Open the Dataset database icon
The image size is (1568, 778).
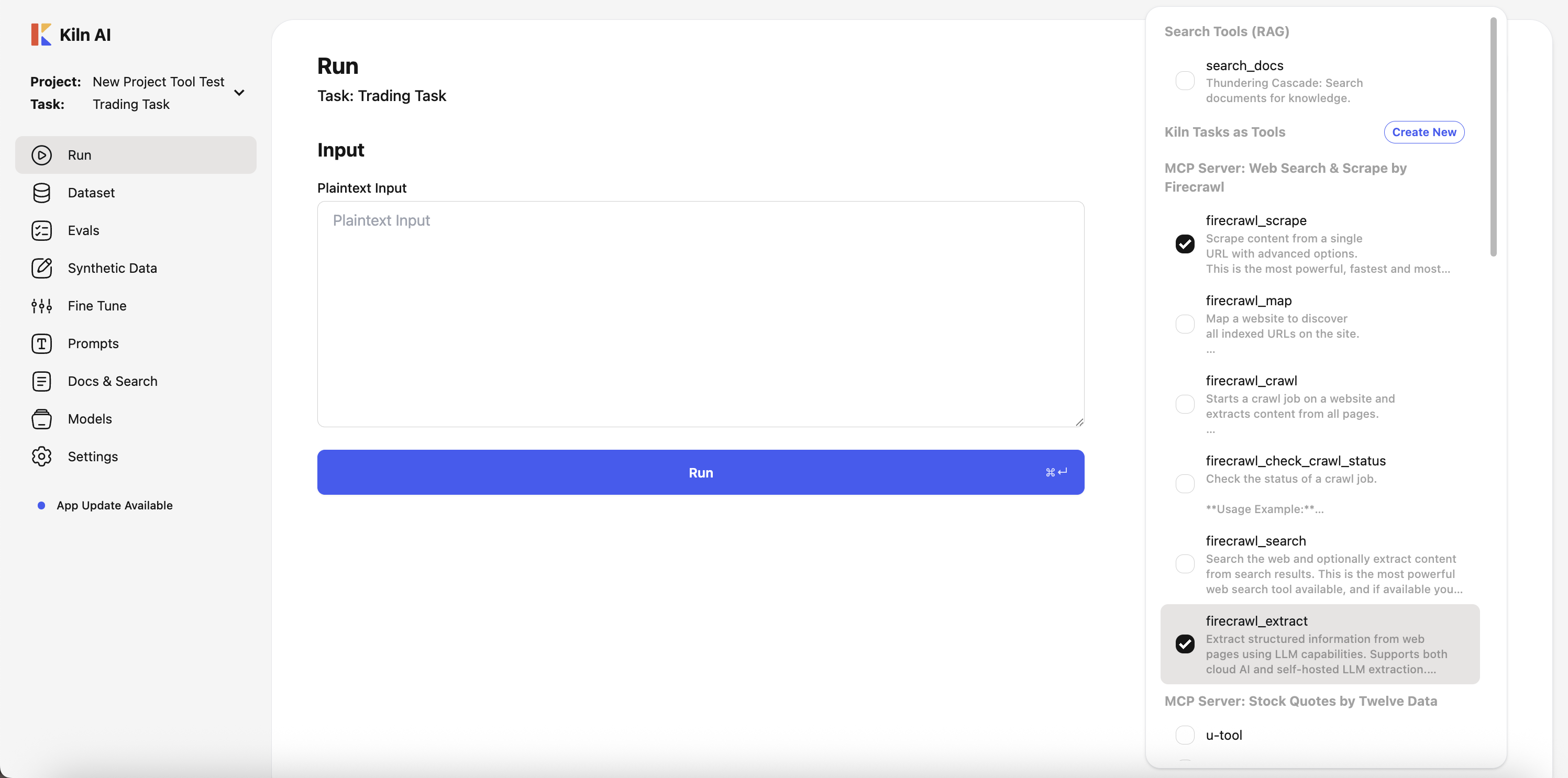click(x=41, y=193)
